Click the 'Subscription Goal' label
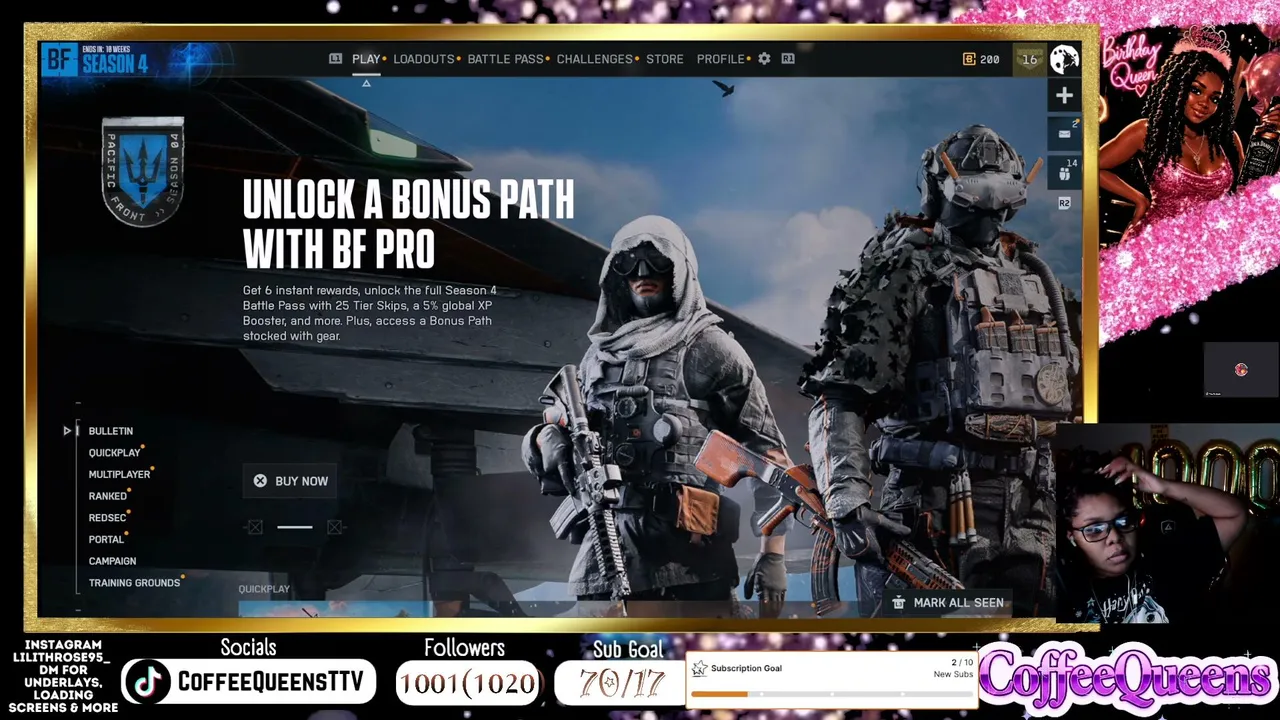 point(746,668)
